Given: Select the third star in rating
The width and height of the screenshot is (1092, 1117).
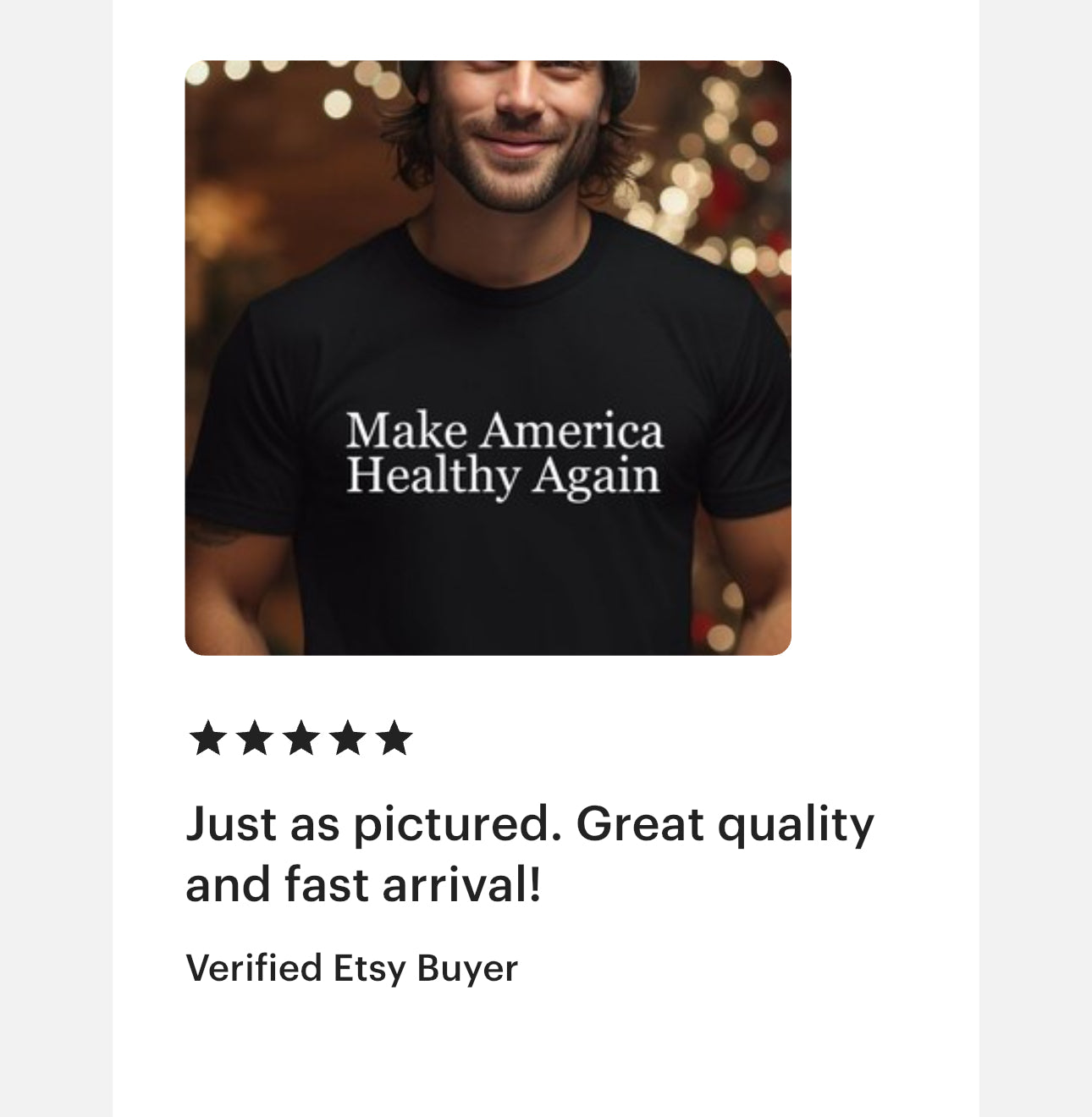Looking at the screenshot, I should pyautogui.click(x=301, y=738).
